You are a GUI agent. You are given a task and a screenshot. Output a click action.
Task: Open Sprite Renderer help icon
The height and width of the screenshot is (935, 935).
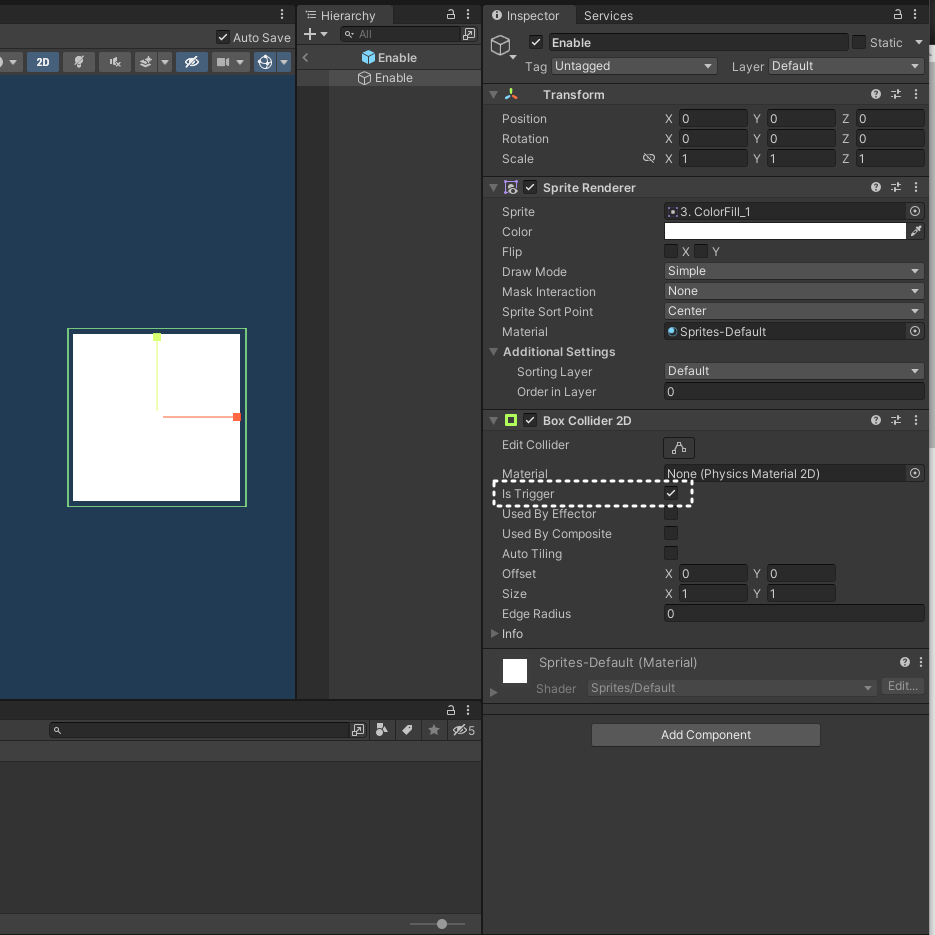point(875,187)
